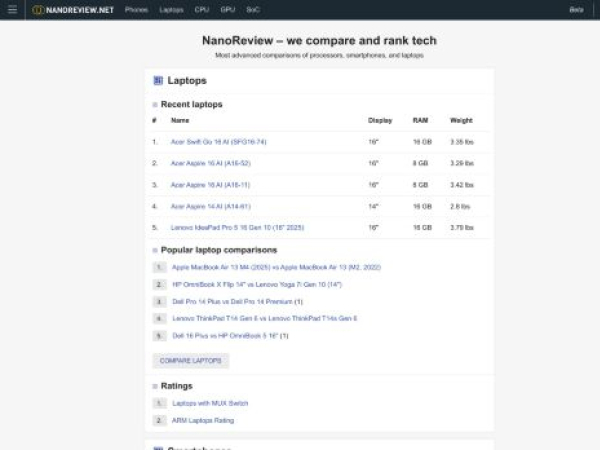Open ThinkPad T14 Gen 6 vs T14s comparison
600x450 pixels.
(264, 318)
